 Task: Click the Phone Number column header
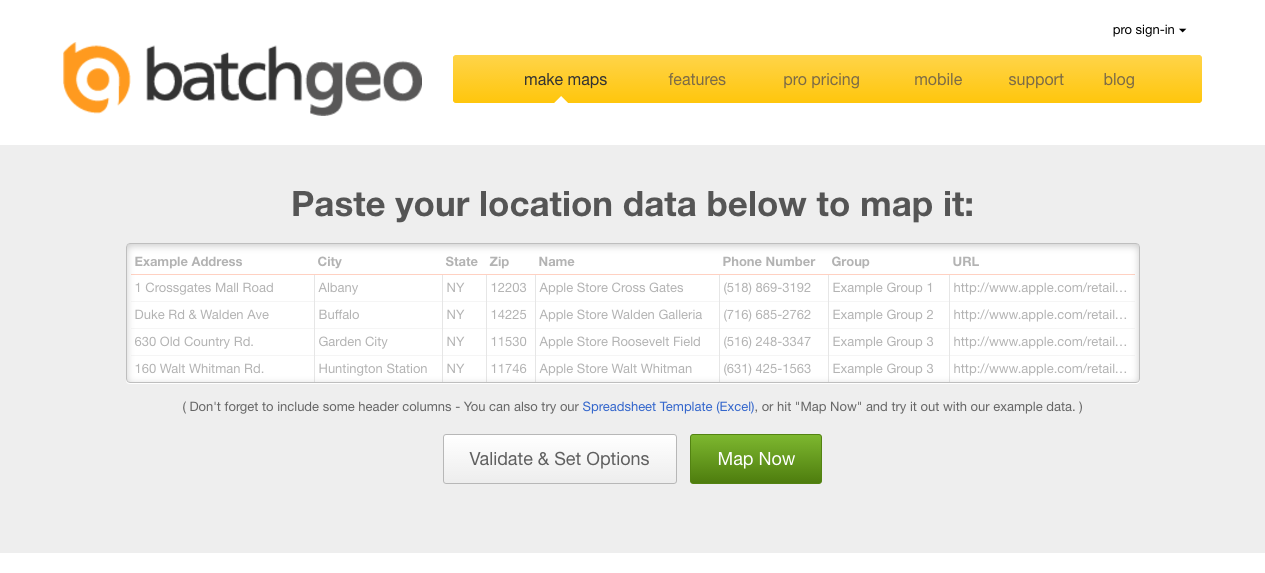pyautogui.click(x=769, y=261)
